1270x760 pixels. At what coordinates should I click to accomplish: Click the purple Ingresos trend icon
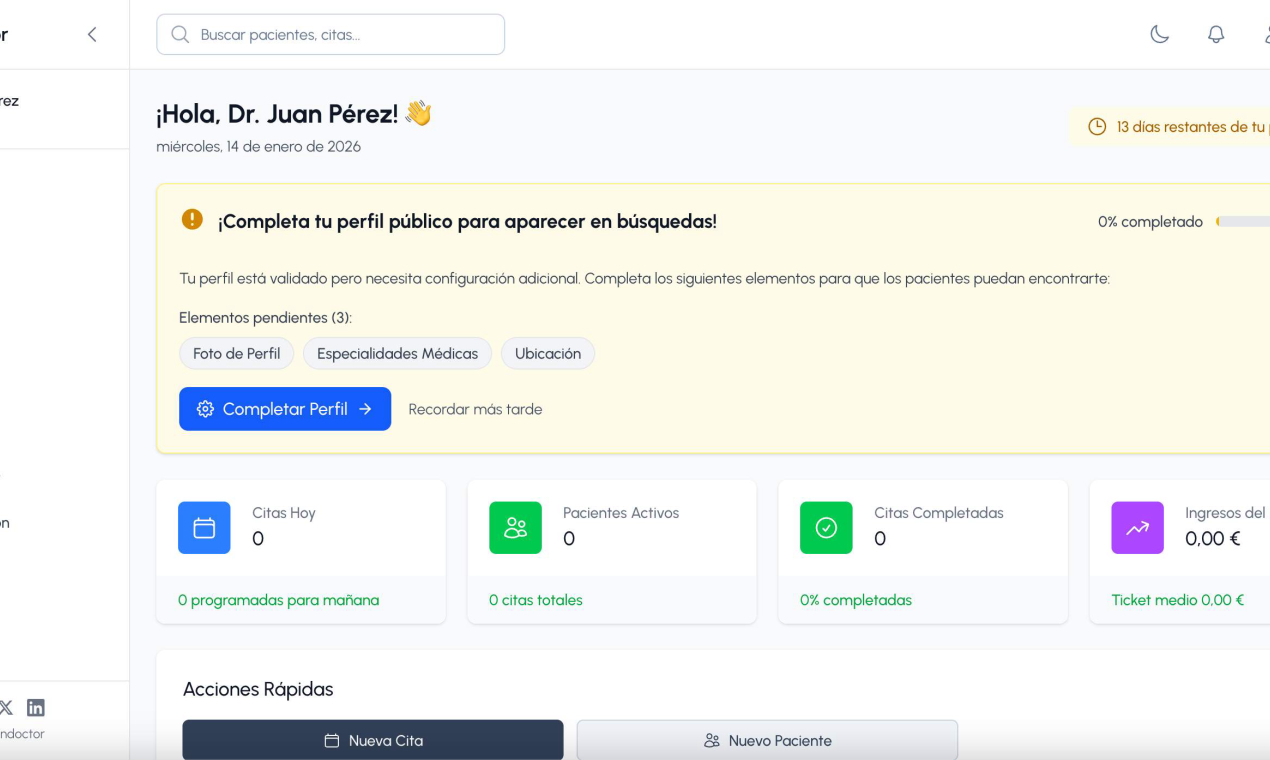[x=1137, y=528]
